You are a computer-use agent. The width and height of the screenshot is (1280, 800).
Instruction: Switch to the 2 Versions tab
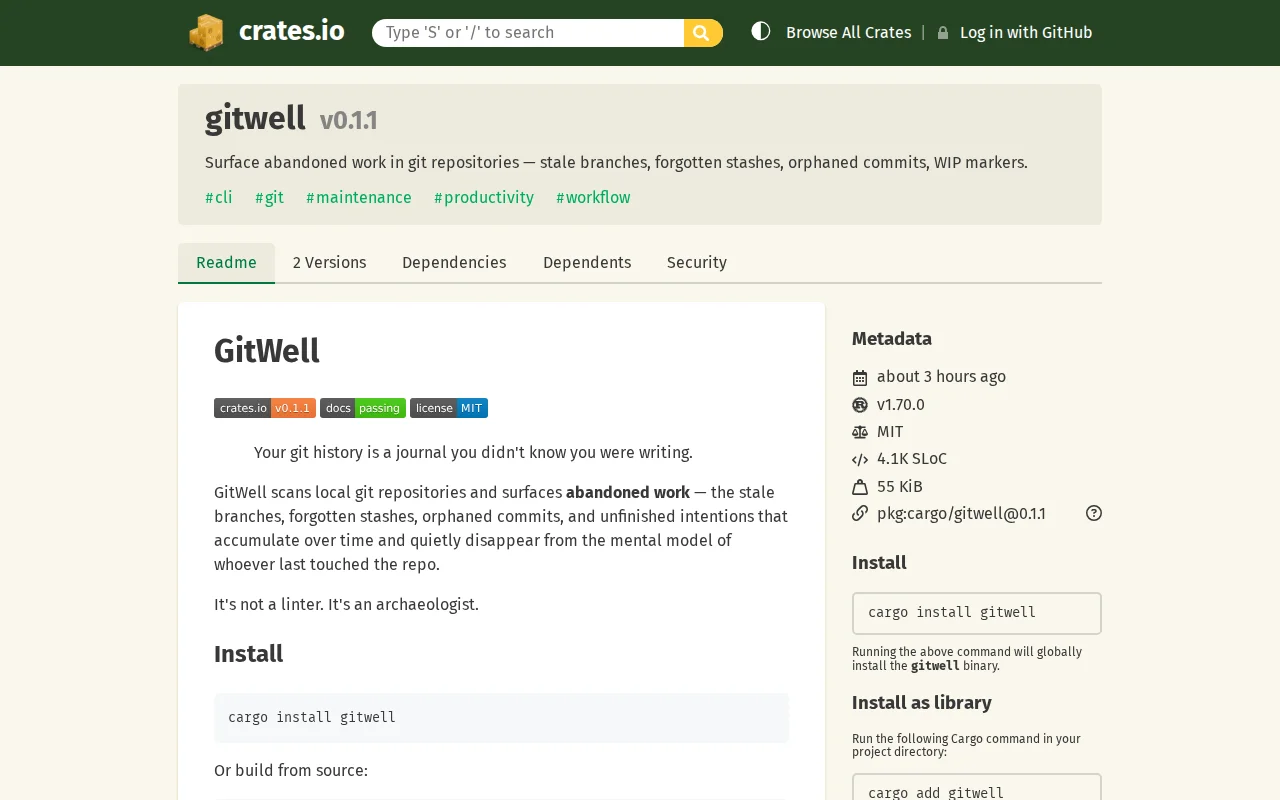pyautogui.click(x=329, y=263)
